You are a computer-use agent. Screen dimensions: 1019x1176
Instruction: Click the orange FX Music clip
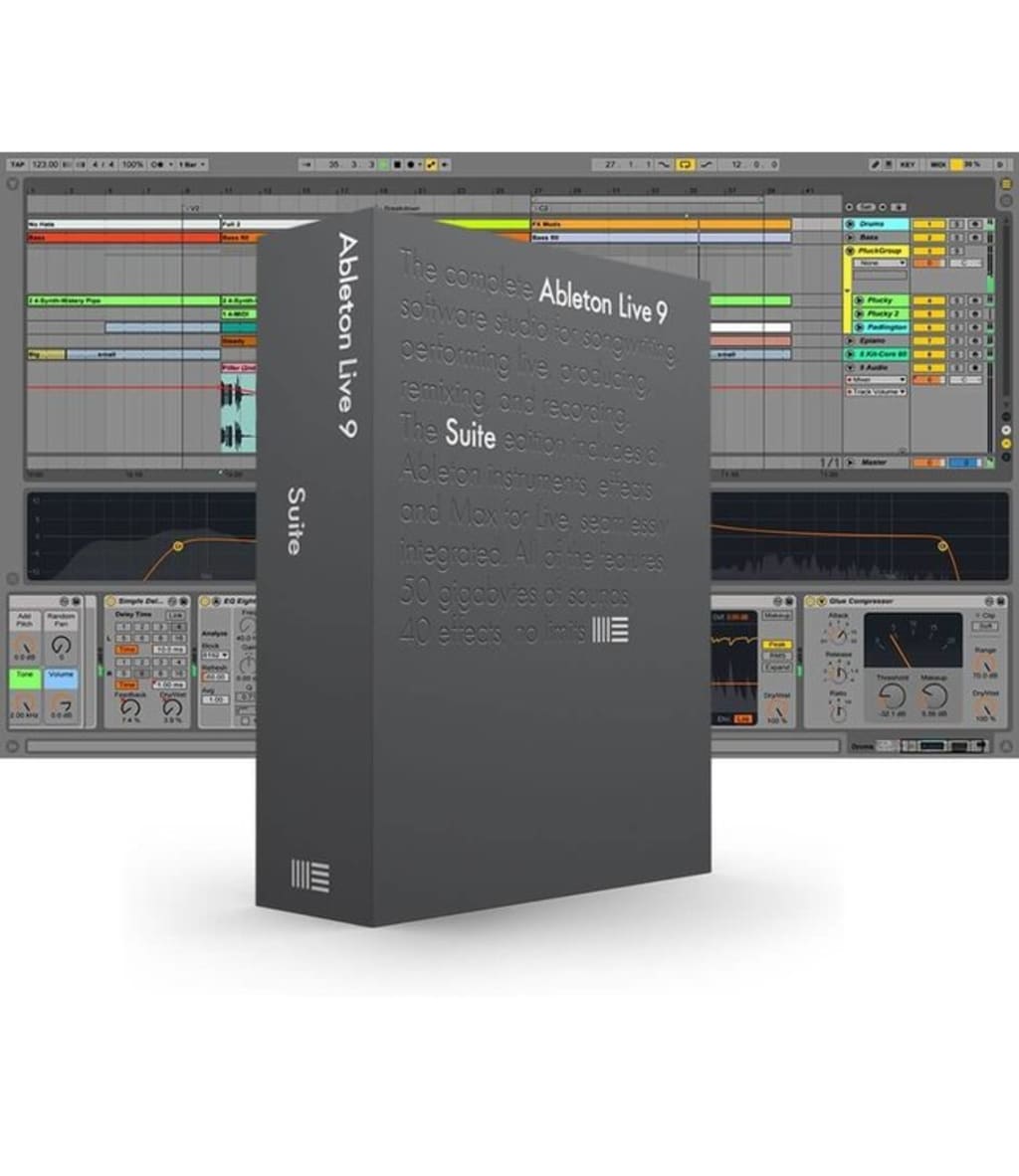[661, 224]
